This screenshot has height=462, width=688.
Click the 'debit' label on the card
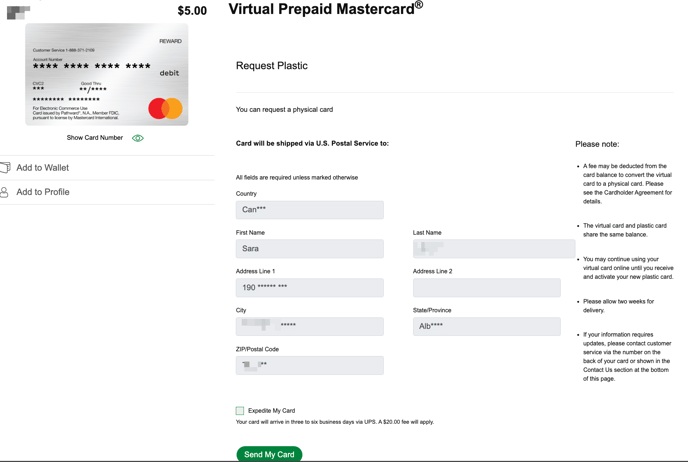(x=169, y=73)
